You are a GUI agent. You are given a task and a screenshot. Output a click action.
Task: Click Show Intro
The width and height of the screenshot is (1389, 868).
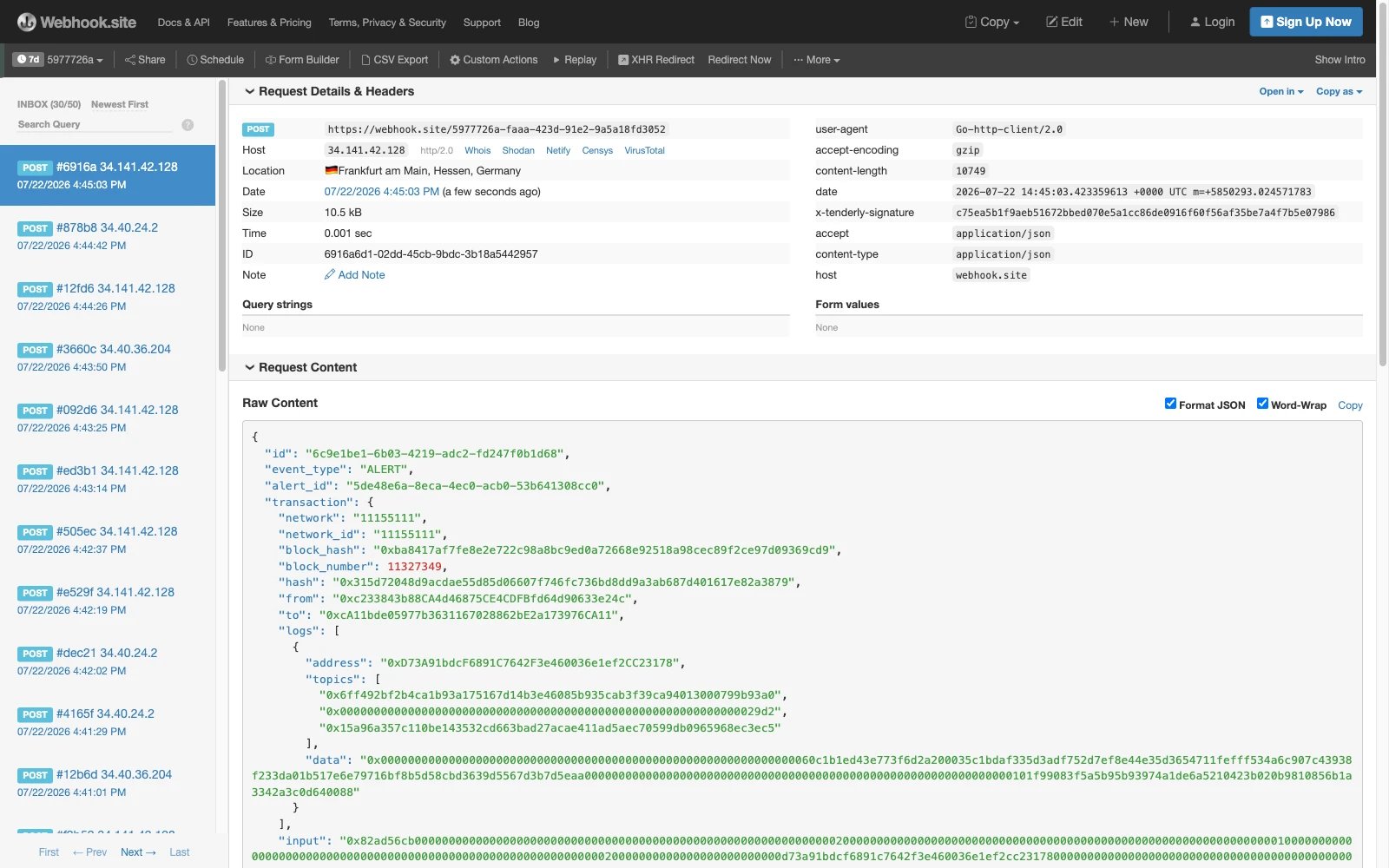point(1340,60)
